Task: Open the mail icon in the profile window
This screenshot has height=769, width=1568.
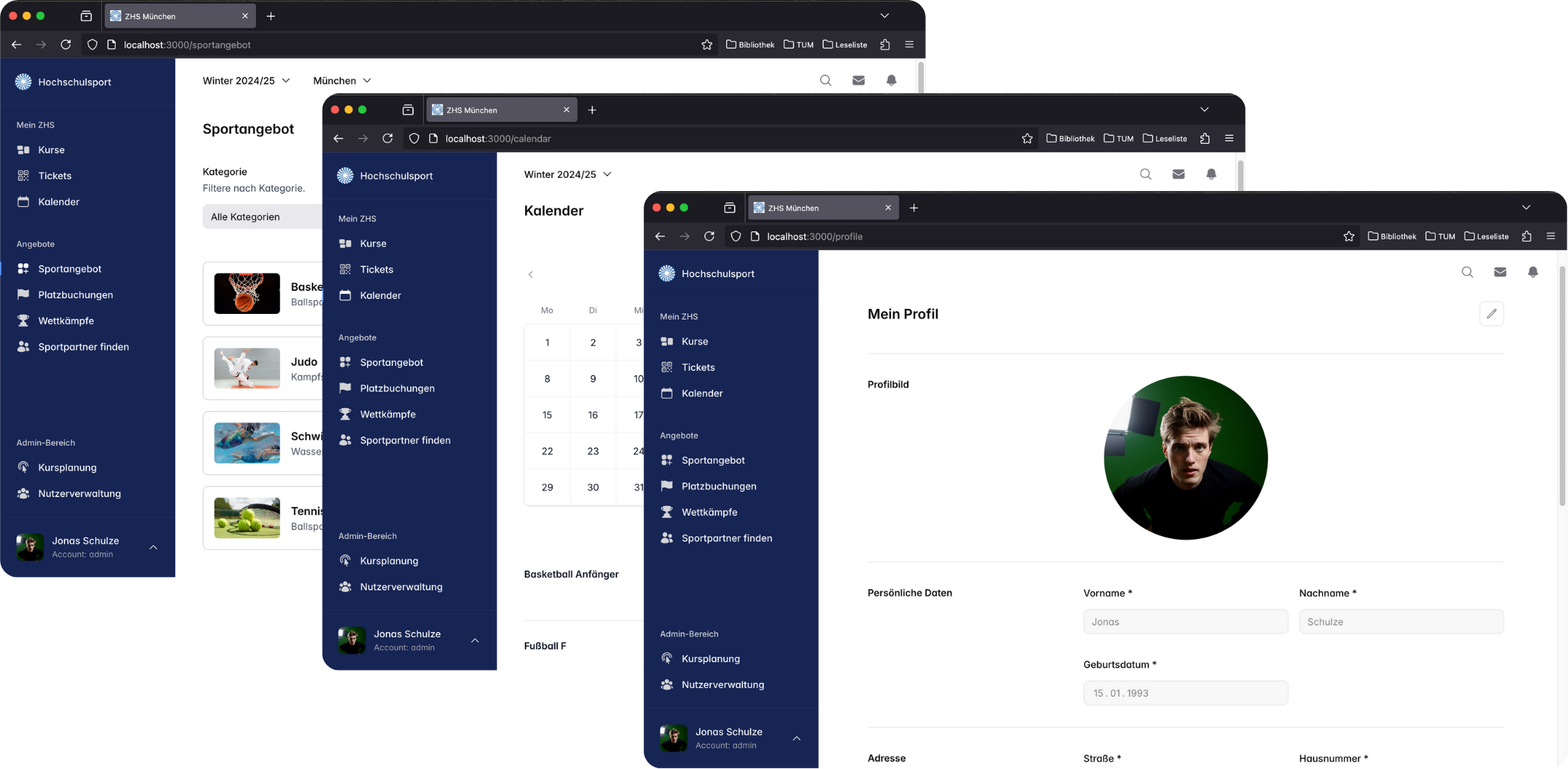Action: pyautogui.click(x=1500, y=272)
